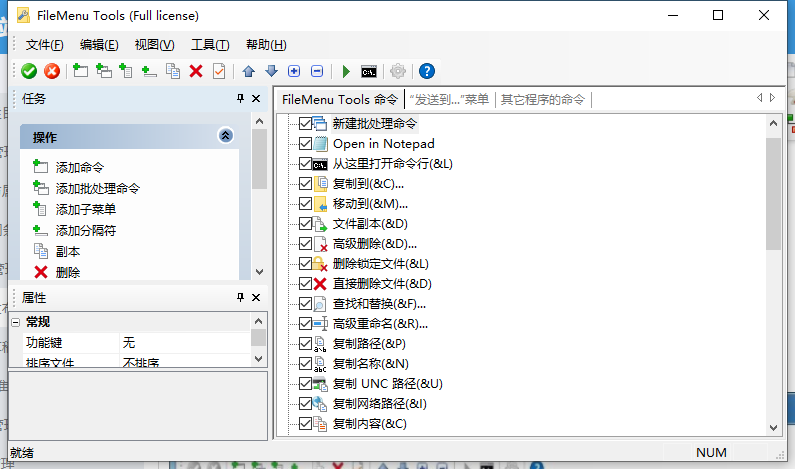Click the Add batch command toolbar icon
795x469 pixels.
[x=103, y=71]
